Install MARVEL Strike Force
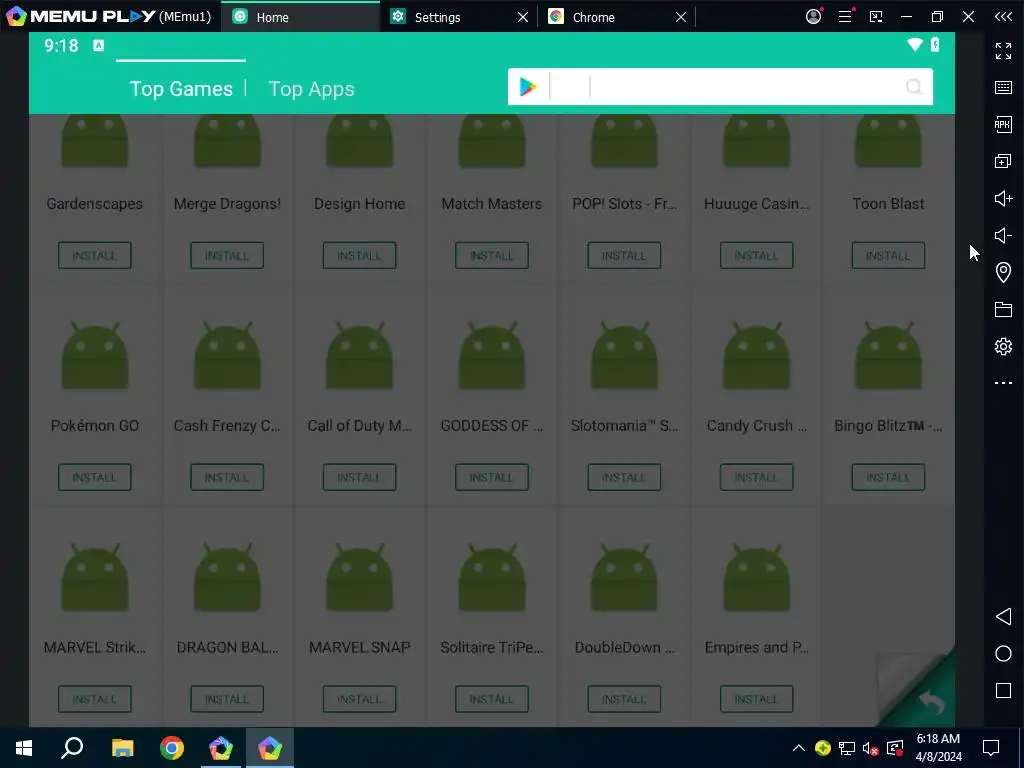Image resolution: width=1024 pixels, height=768 pixels. (95, 699)
